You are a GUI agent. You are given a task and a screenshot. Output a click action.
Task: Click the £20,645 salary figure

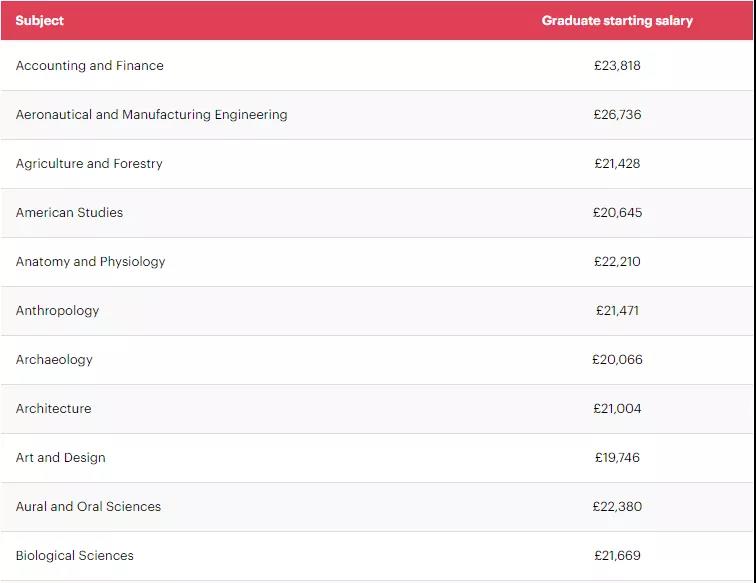(x=617, y=213)
